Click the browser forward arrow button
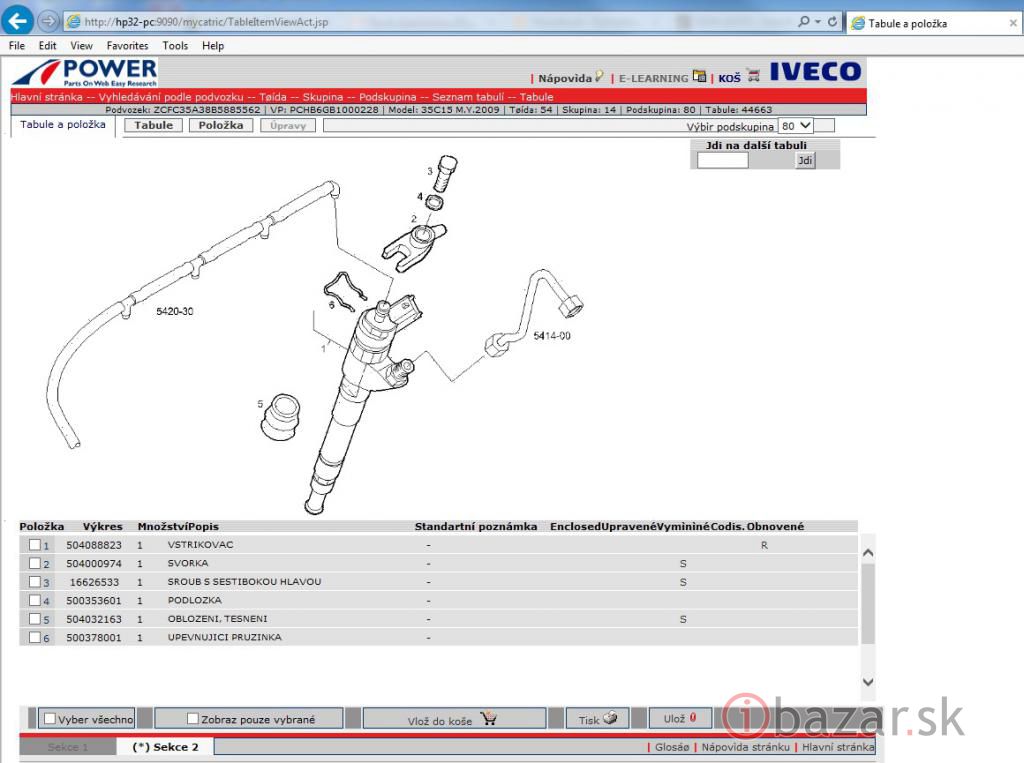Viewport: 1024px width, 763px height. pos(47,21)
